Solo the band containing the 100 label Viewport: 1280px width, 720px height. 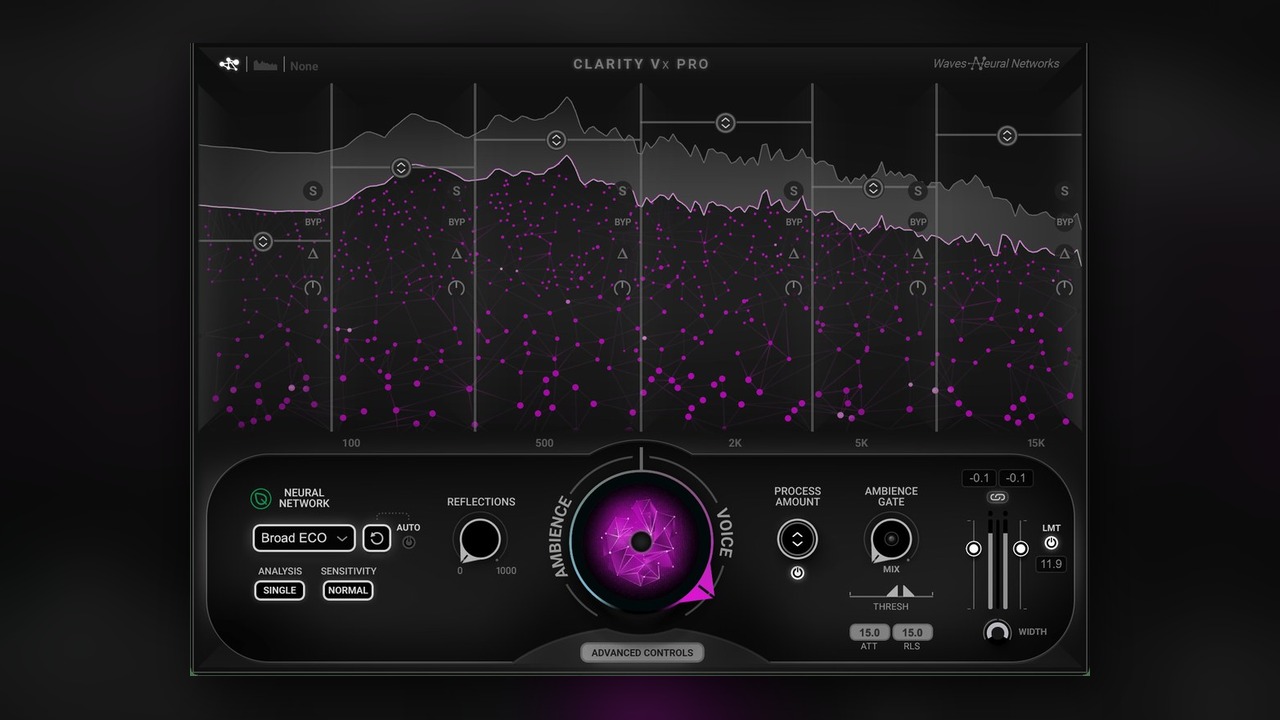pos(456,191)
